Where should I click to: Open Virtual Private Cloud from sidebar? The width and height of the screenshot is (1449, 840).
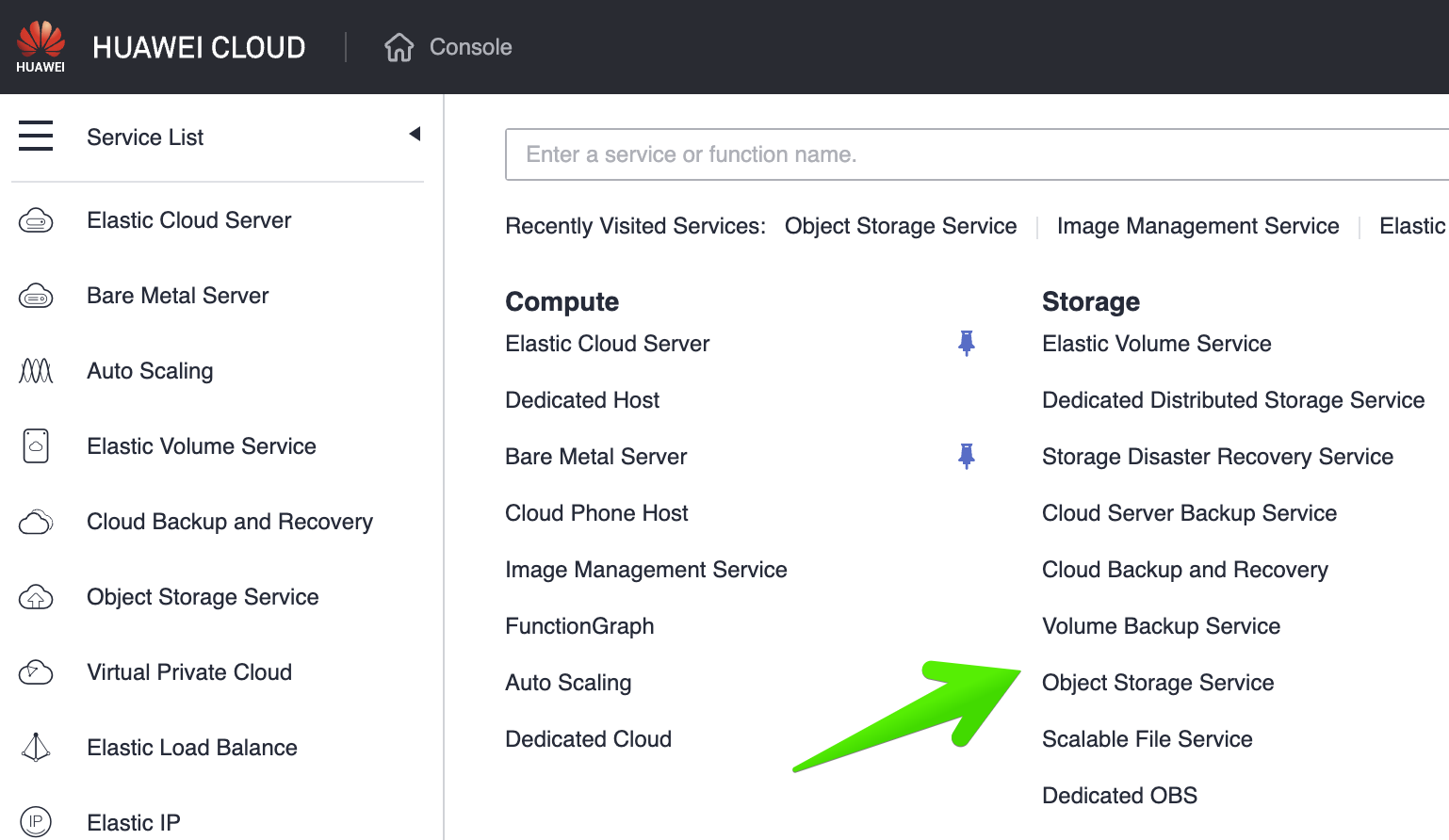coord(189,672)
